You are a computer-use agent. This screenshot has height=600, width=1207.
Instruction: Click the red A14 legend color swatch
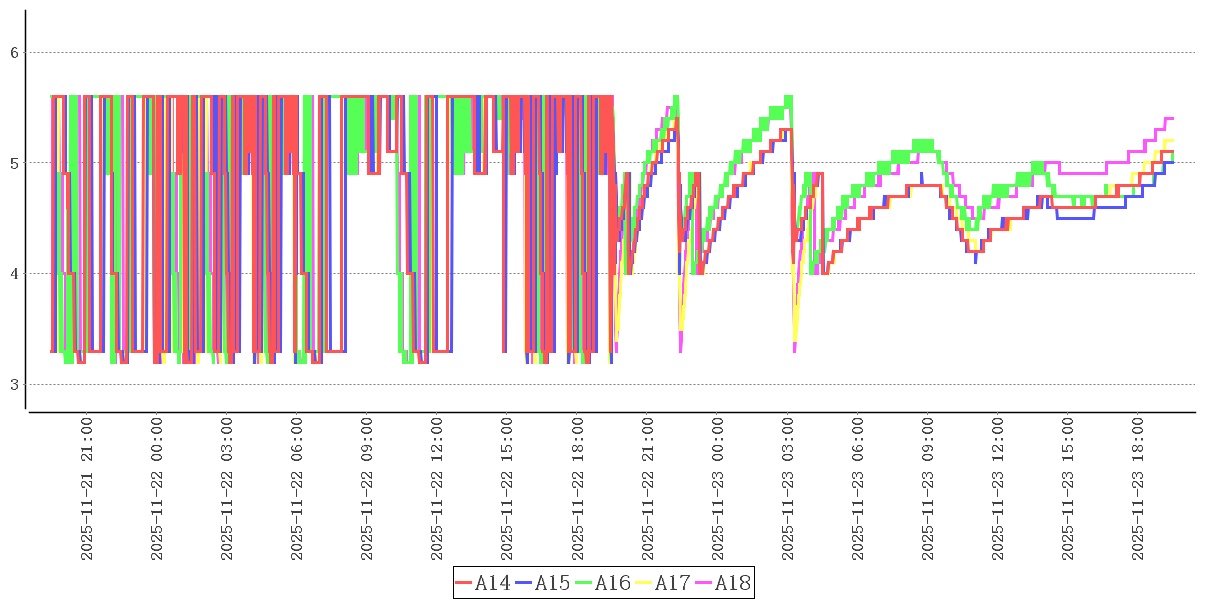click(464, 583)
